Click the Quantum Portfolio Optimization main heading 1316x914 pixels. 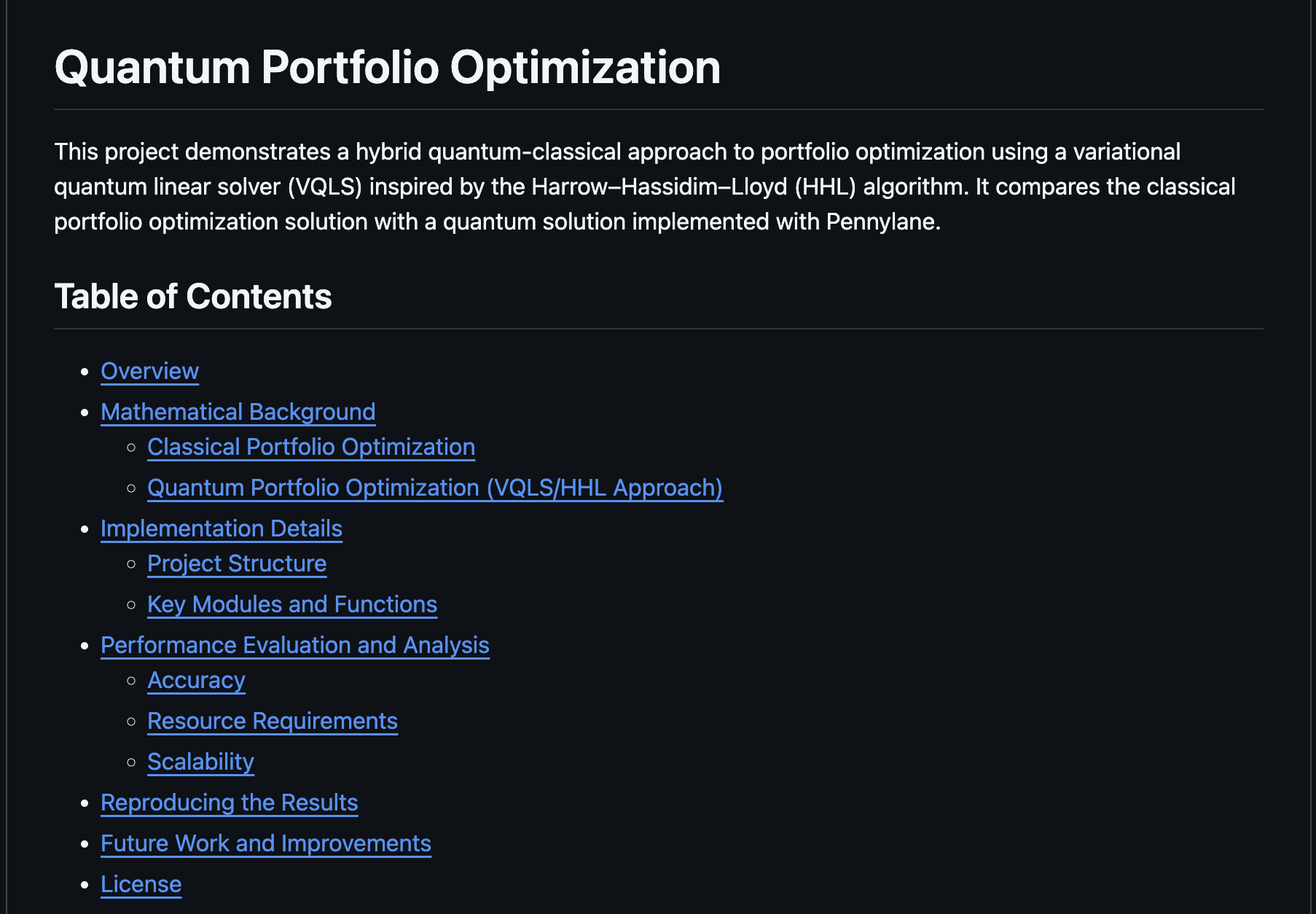point(388,67)
